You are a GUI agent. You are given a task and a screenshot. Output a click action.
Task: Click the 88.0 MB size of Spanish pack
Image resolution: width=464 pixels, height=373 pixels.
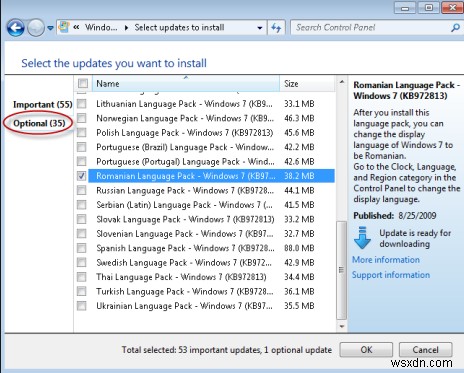pos(299,248)
